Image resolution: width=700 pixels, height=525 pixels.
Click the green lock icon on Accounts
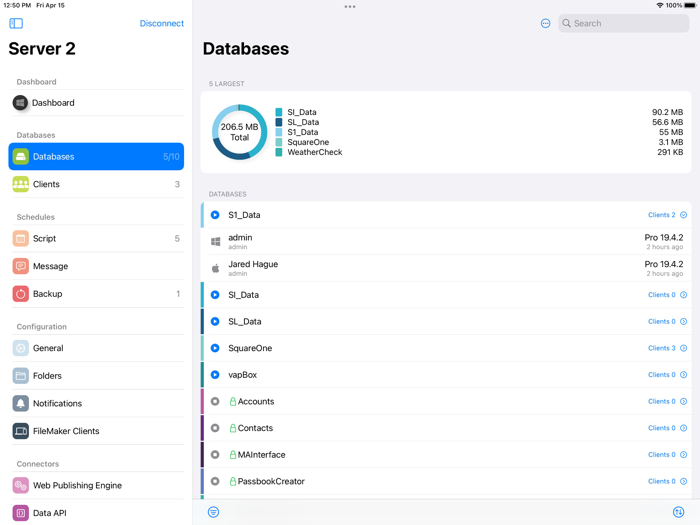[x=233, y=401]
